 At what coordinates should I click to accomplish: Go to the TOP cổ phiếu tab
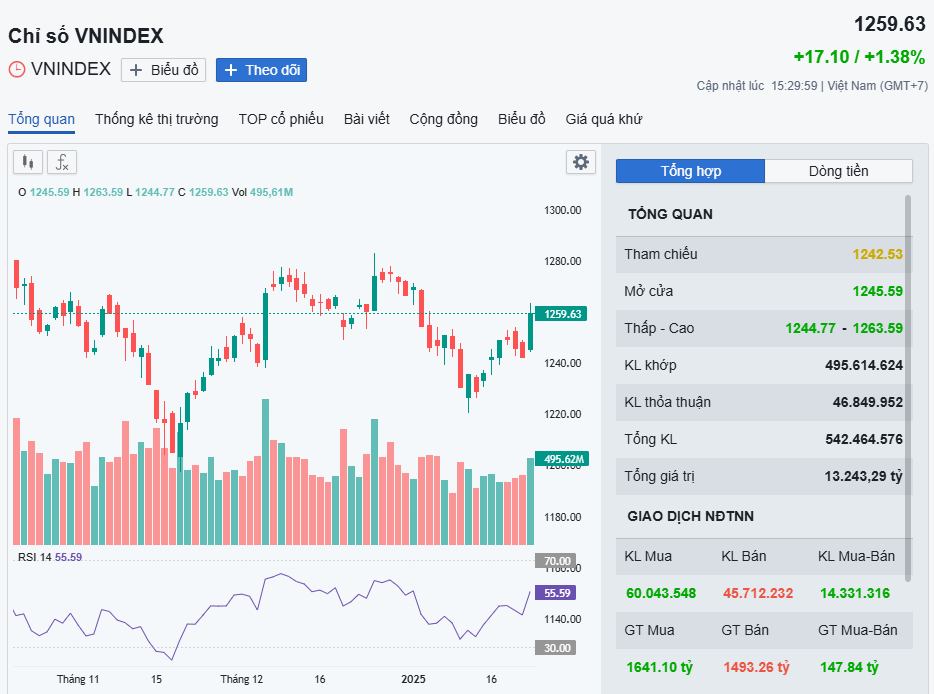281,120
